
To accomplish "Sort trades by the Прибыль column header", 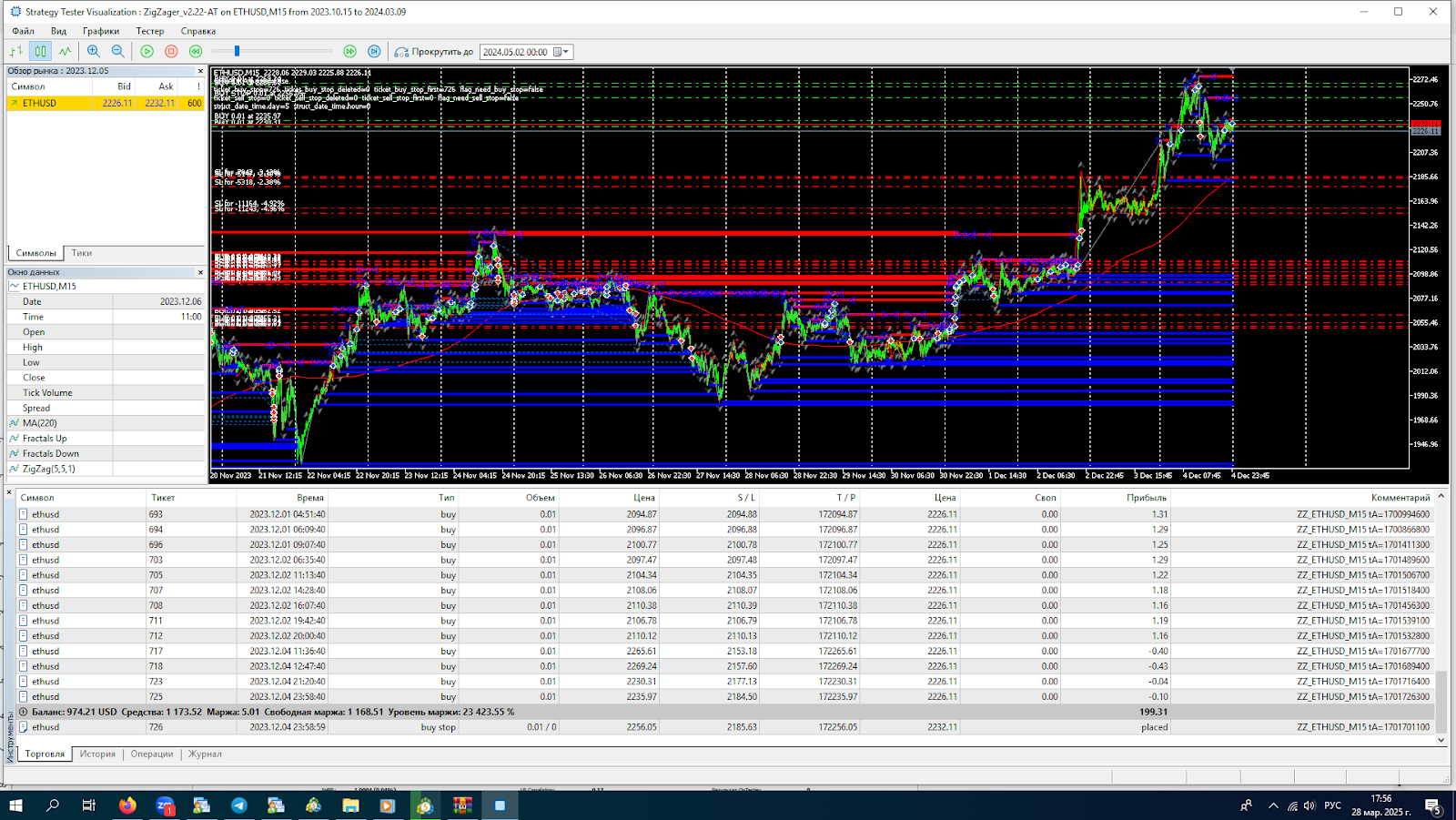I will pos(1146,498).
